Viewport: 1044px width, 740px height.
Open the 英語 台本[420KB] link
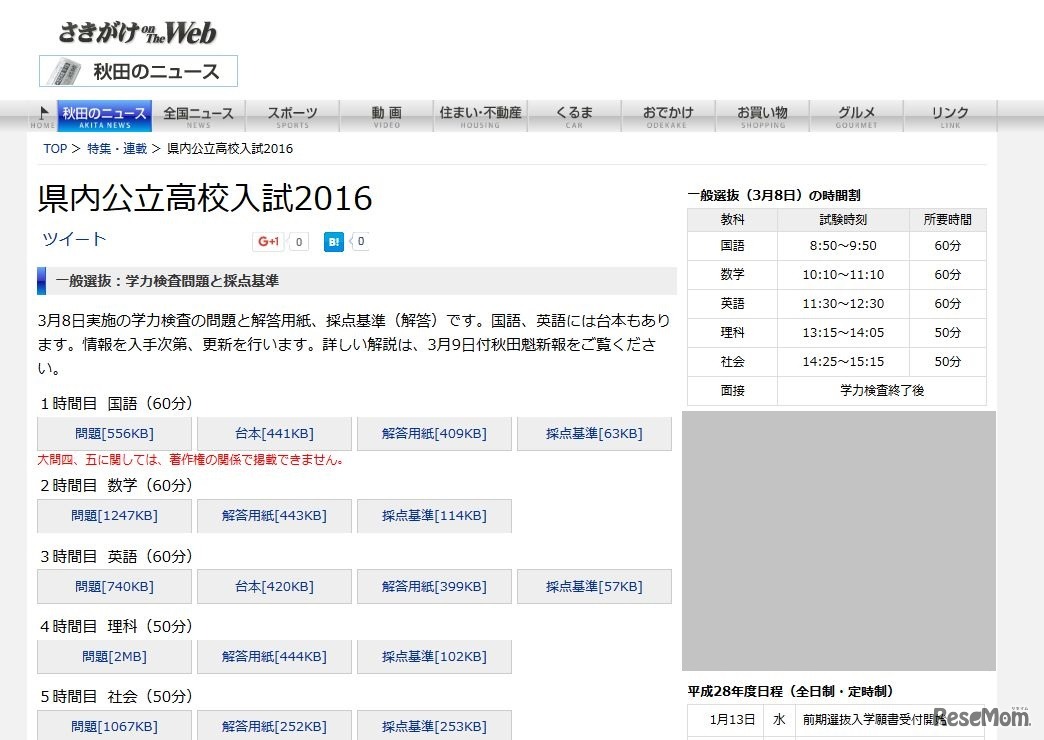click(274, 586)
